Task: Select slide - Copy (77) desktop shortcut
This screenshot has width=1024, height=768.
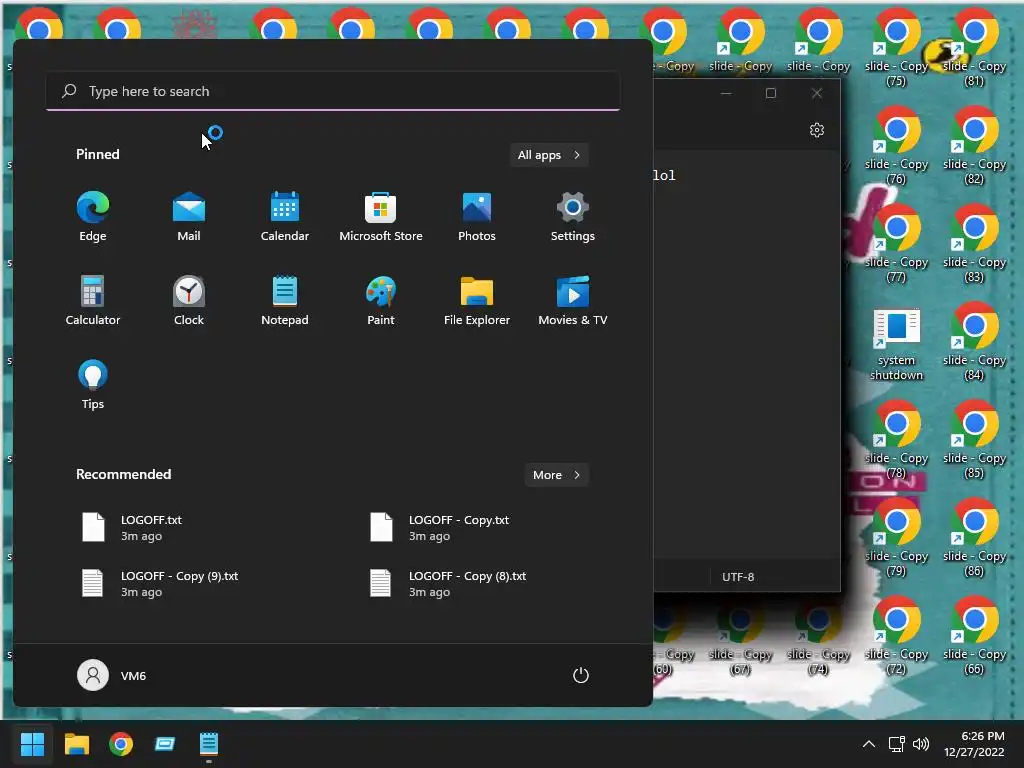Action: (896, 244)
